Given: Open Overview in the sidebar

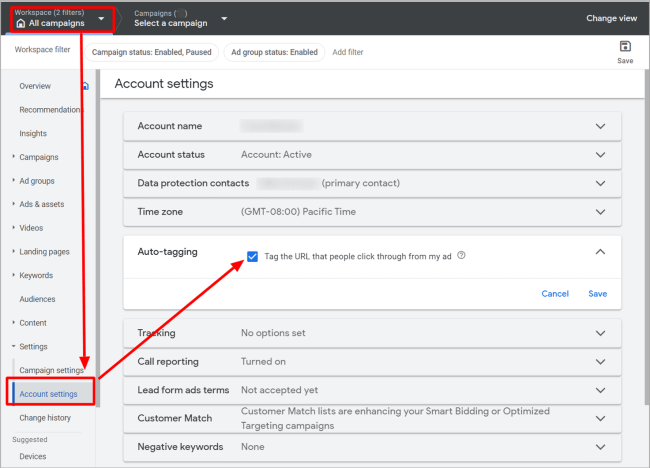Looking at the screenshot, I should (35, 86).
